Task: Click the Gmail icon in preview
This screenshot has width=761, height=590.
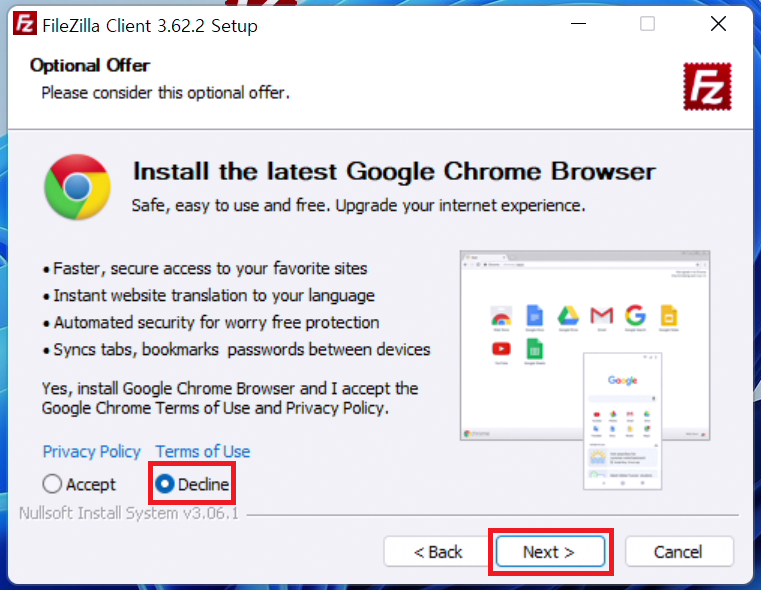Action: click(601, 315)
